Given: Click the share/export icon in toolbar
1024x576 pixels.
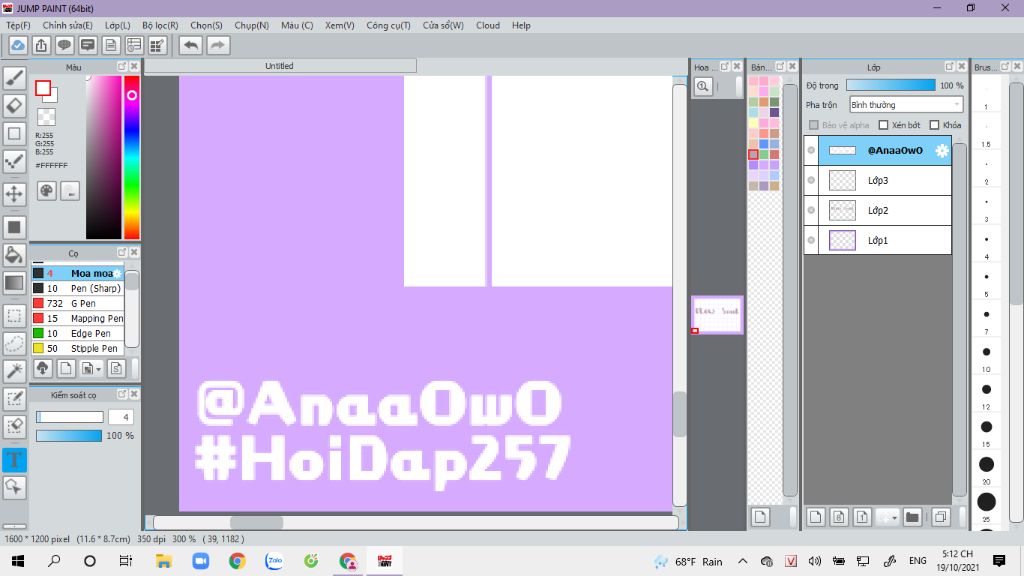Looking at the screenshot, I should coord(41,45).
